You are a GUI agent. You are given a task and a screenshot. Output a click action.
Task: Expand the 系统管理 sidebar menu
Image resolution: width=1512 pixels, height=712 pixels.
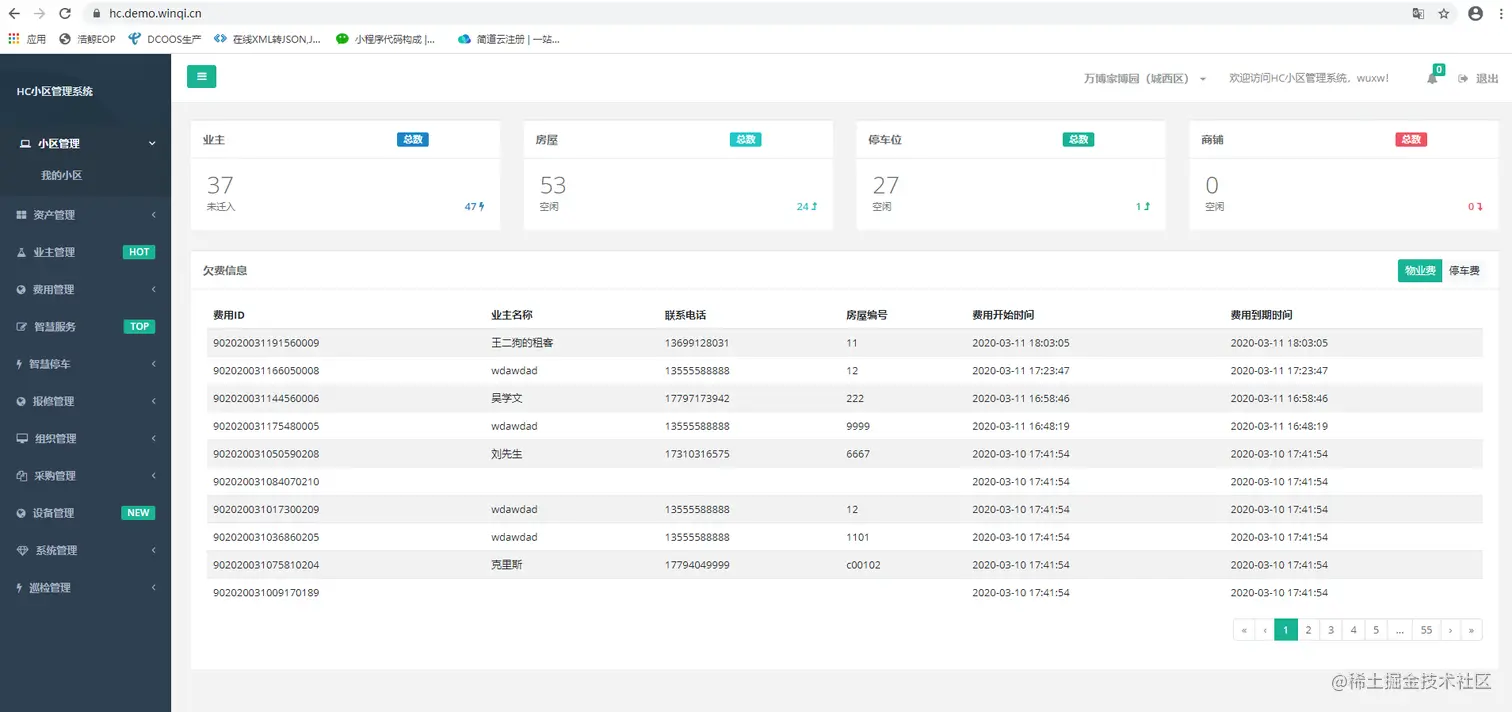[85, 550]
